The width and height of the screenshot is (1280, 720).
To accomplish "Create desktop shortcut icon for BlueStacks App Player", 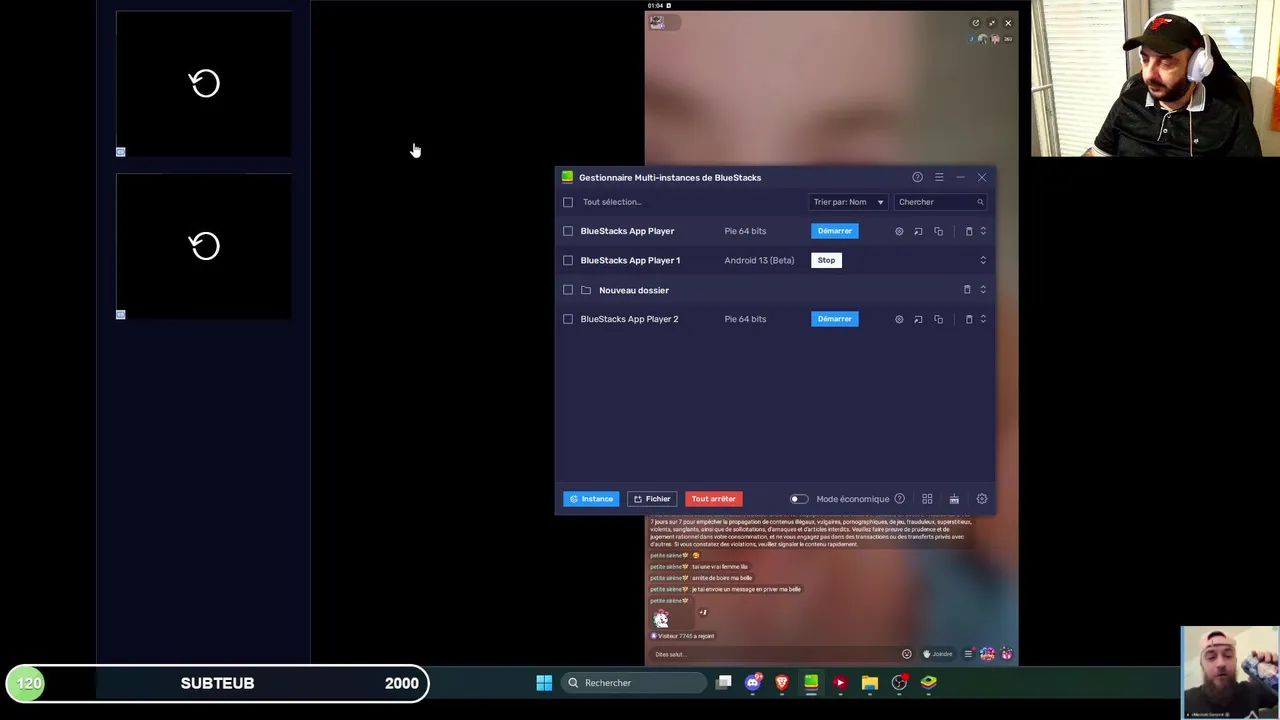I will (x=918, y=231).
